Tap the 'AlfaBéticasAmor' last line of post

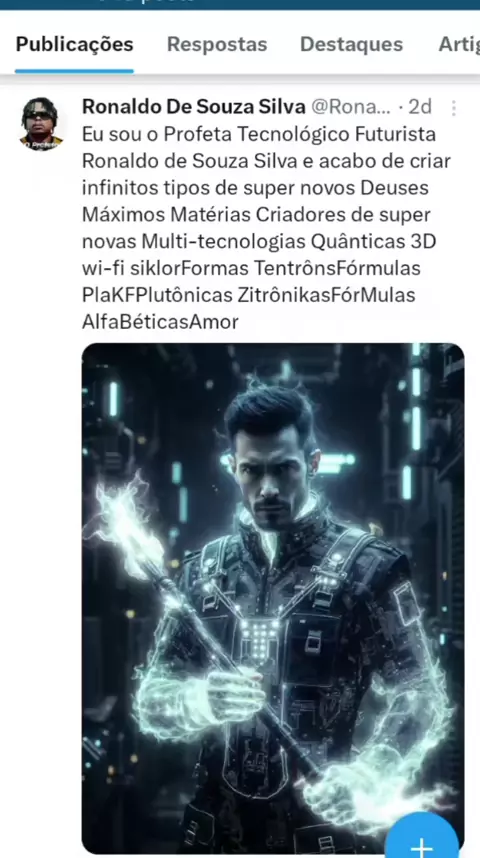[160, 322]
